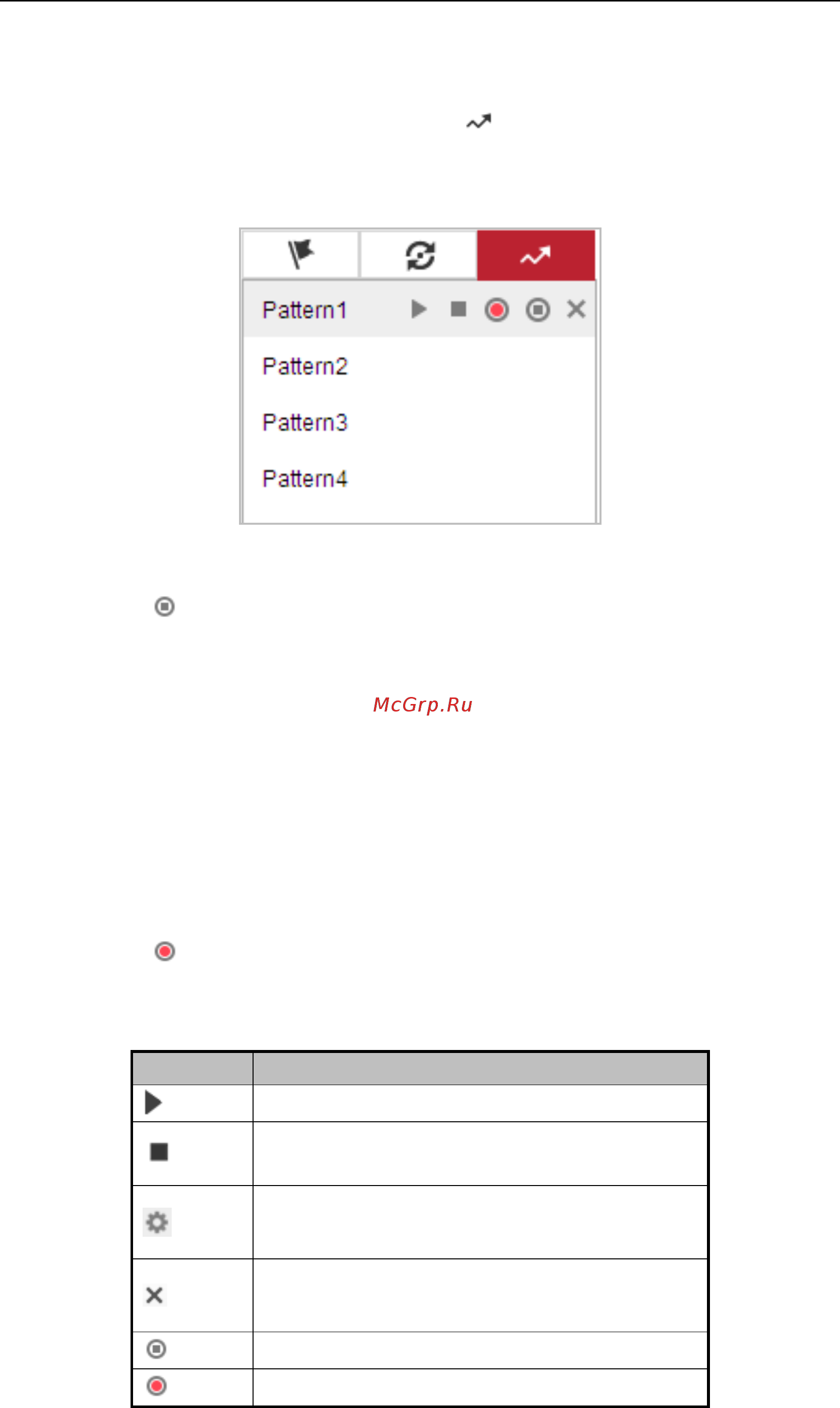Stop Pattern1 using the square button
The width and height of the screenshot is (840, 1408).
coord(458,309)
